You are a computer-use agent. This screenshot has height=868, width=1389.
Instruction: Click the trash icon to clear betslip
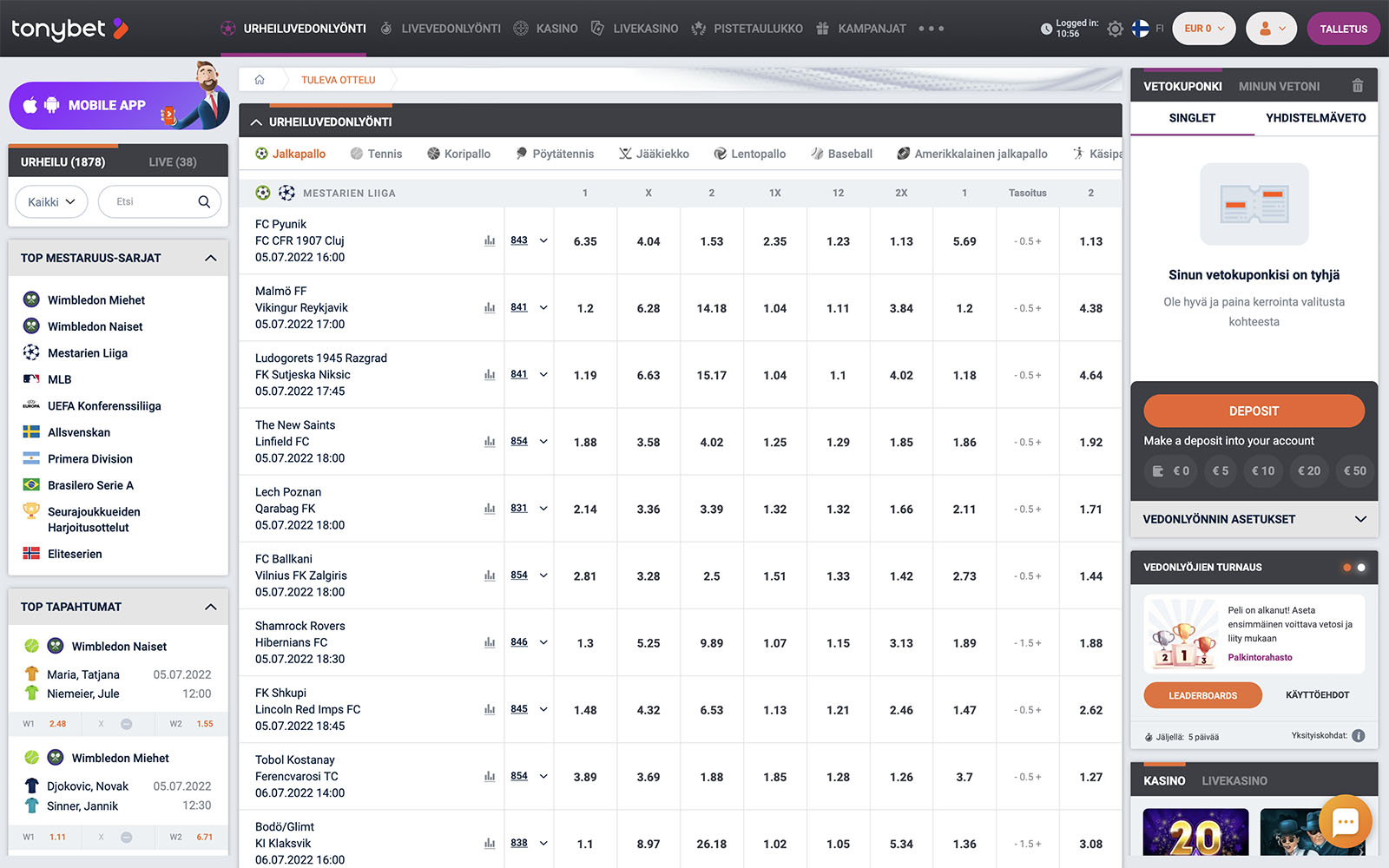pos(1358,86)
